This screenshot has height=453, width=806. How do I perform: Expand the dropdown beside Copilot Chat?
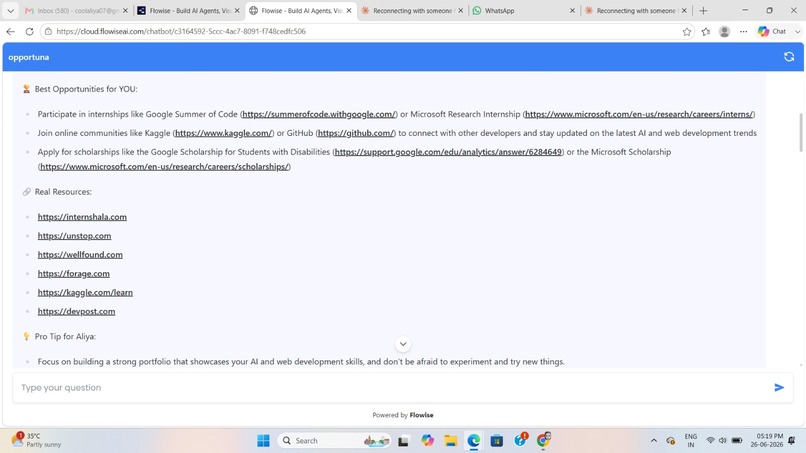(797, 31)
